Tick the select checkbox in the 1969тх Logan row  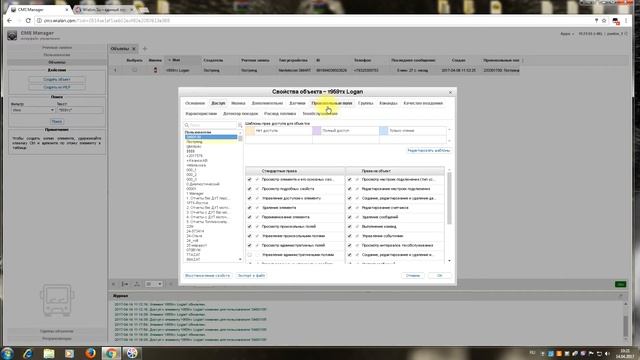point(134,70)
